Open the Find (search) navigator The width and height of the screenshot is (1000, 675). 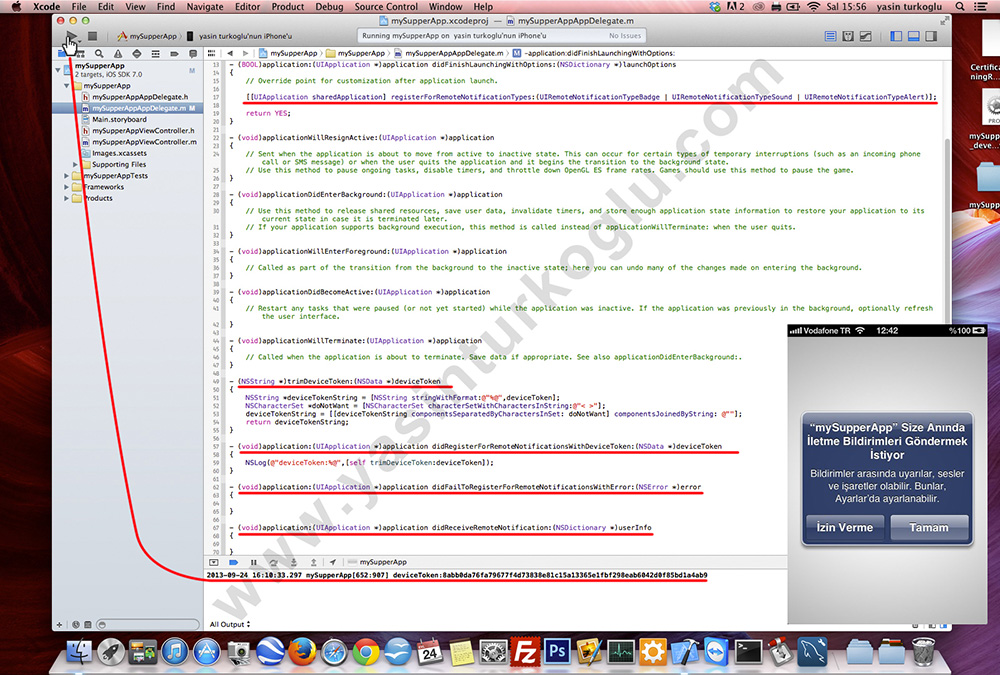coord(99,54)
